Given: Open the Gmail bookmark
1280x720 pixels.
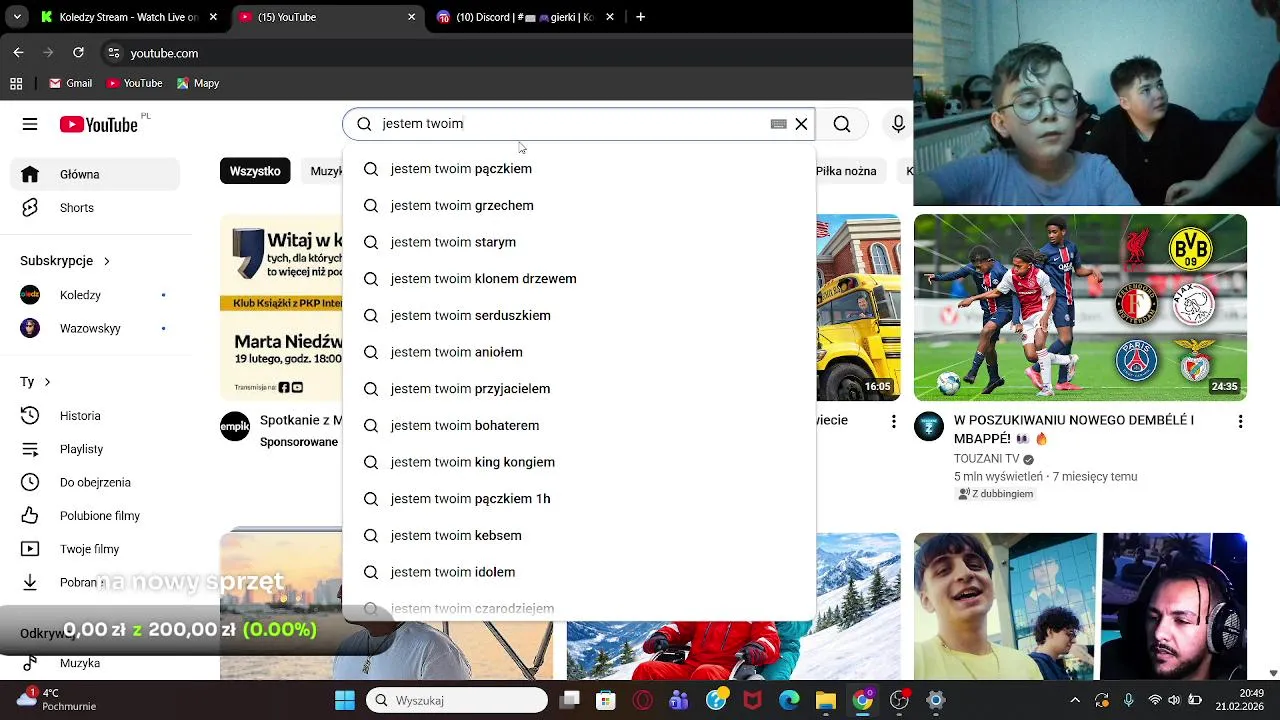Looking at the screenshot, I should 70,83.
